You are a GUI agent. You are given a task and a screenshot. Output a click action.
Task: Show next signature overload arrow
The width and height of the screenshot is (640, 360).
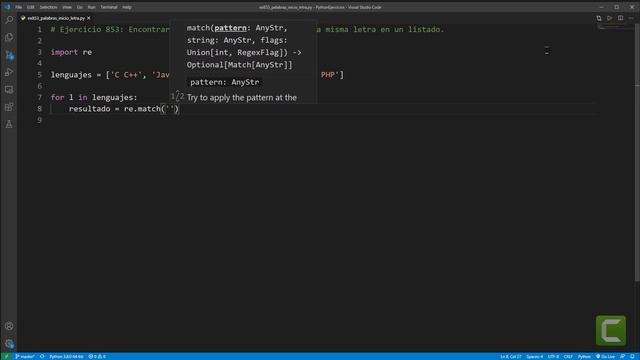click(x=178, y=99)
